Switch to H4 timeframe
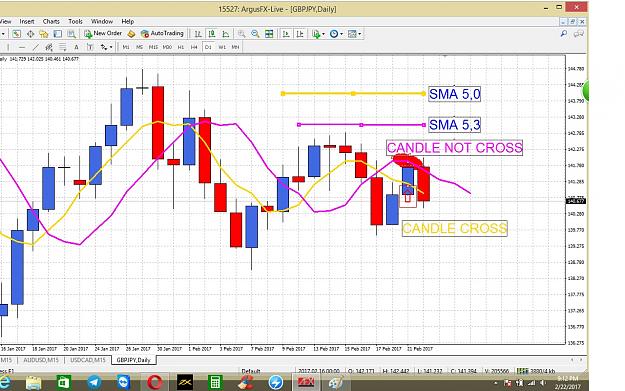 click(x=194, y=47)
